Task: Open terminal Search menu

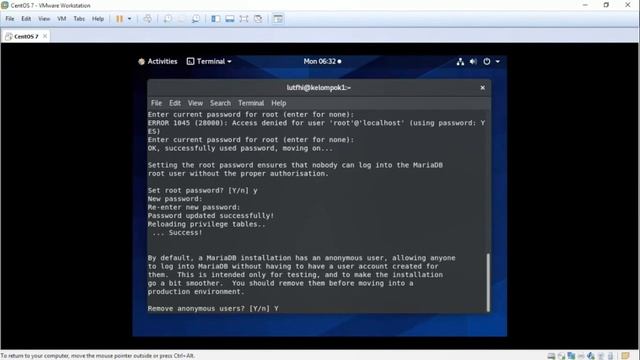Action: pos(220,103)
